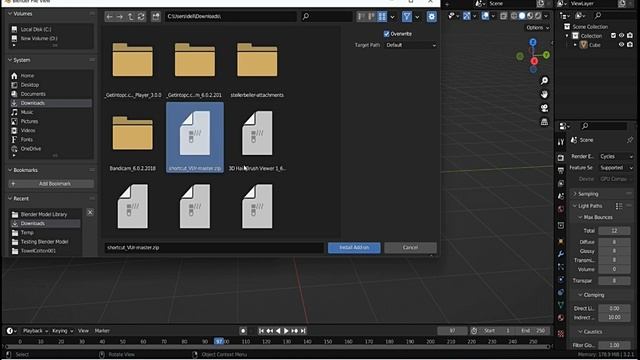Collapse the Volumes panel

(11, 13)
